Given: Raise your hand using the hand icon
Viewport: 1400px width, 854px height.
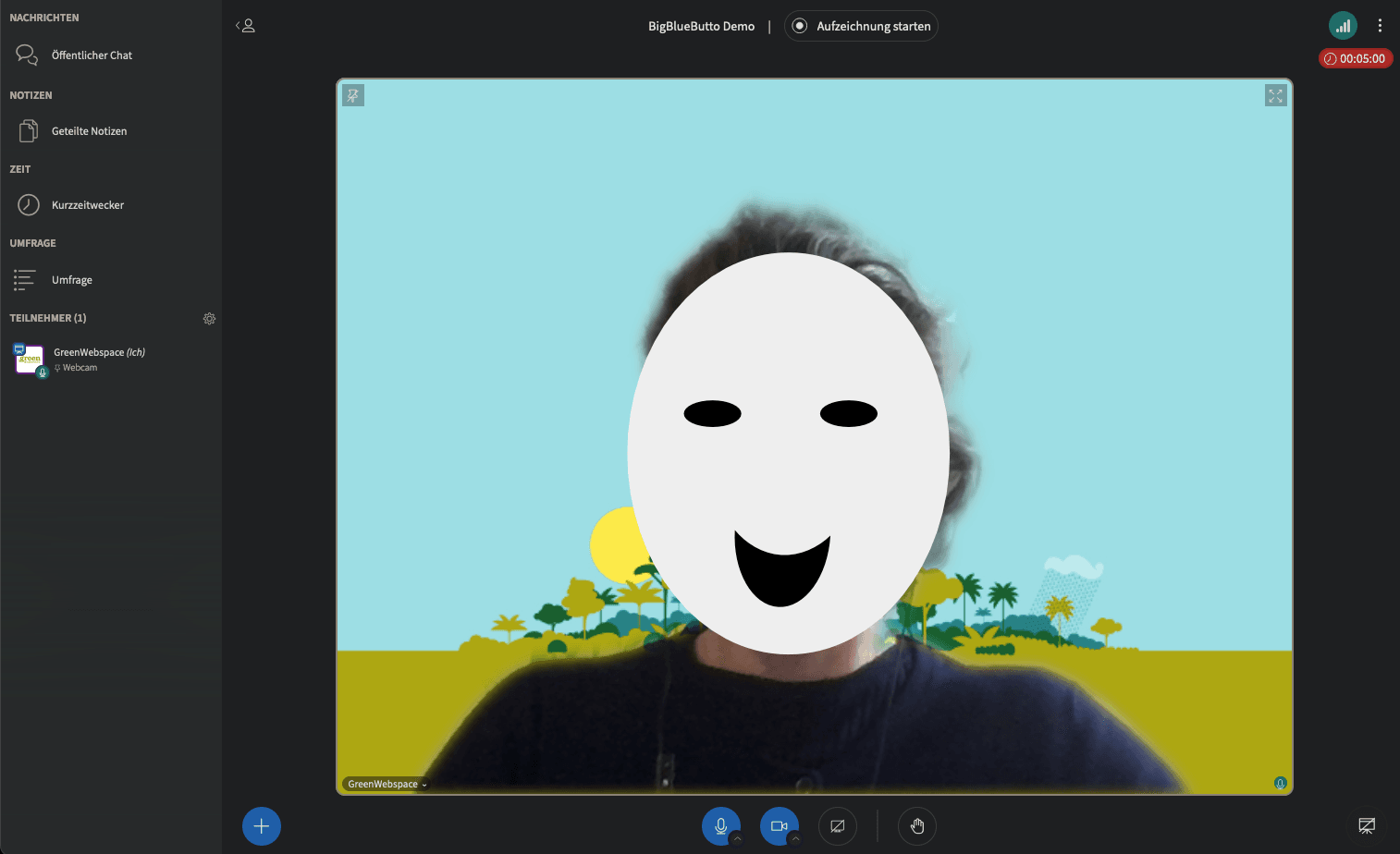Looking at the screenshot, I should coord(916,825).
